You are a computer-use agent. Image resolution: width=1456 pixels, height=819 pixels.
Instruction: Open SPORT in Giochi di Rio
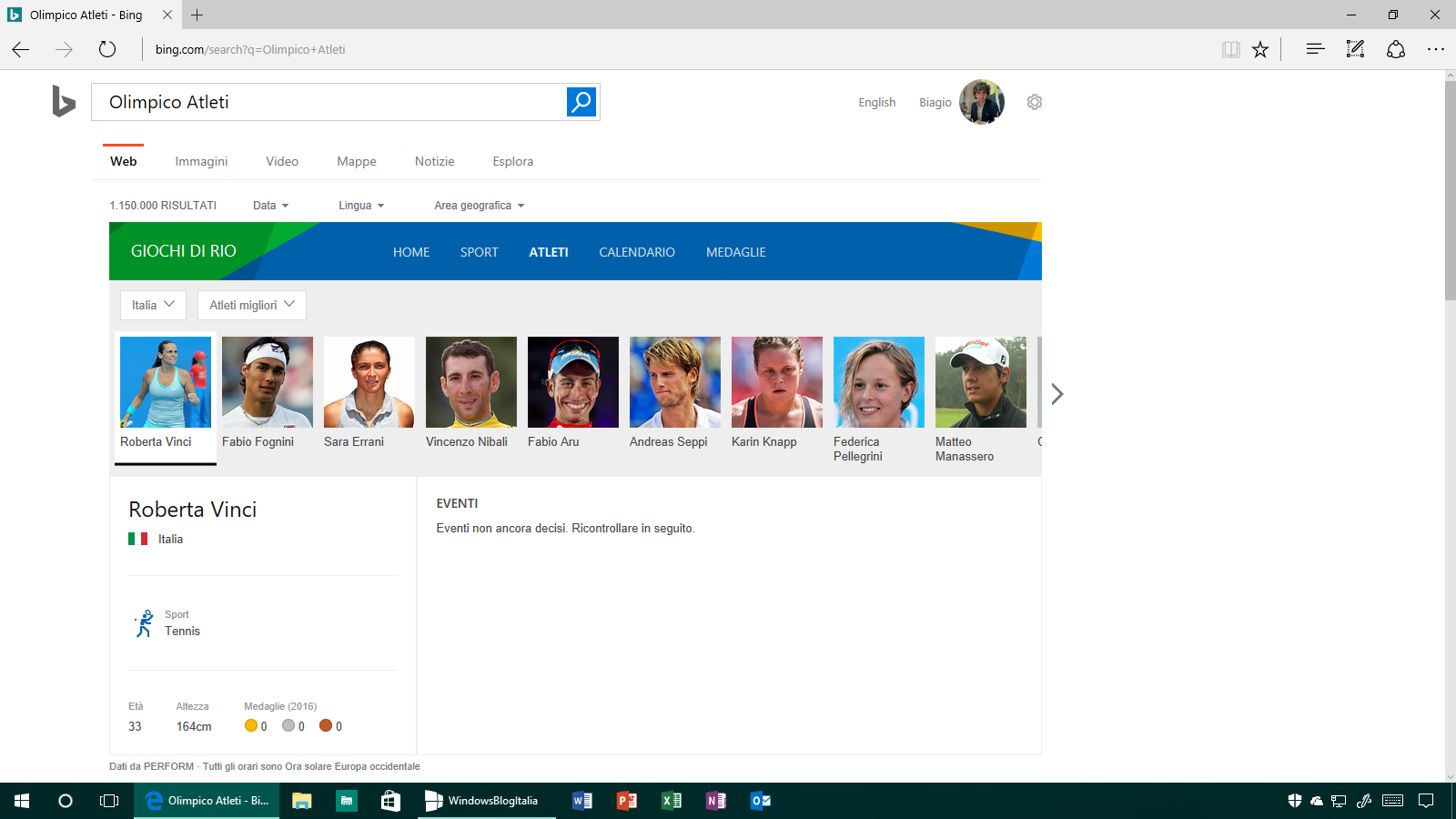[x=480, y=252]
